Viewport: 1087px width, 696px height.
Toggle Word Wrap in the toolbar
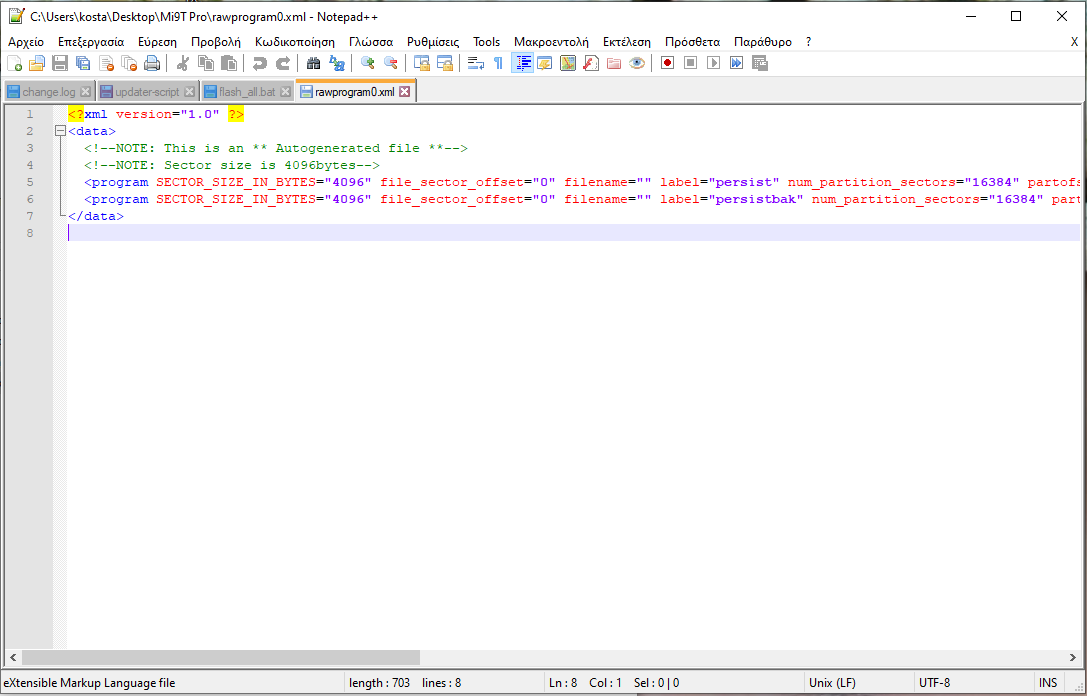click(x=476, y=63)
